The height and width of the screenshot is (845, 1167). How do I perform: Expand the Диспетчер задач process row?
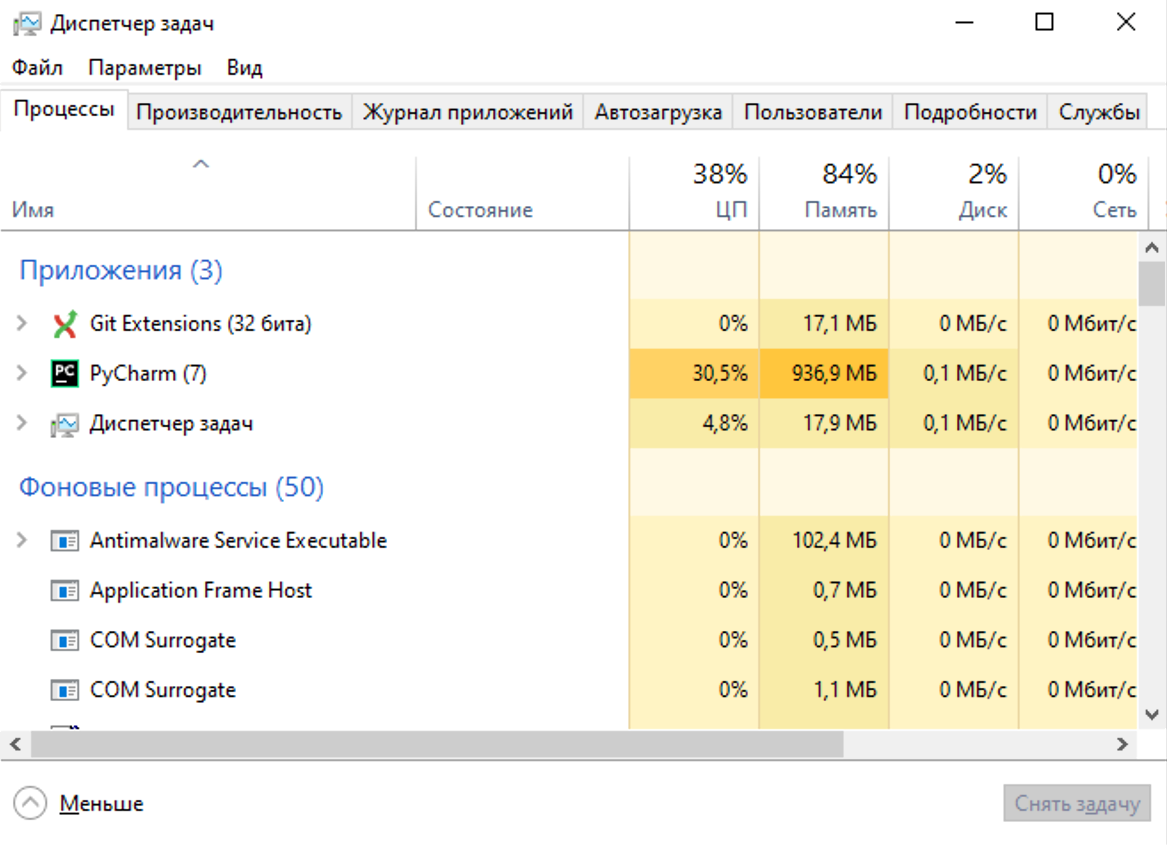[x=22, y=423]
